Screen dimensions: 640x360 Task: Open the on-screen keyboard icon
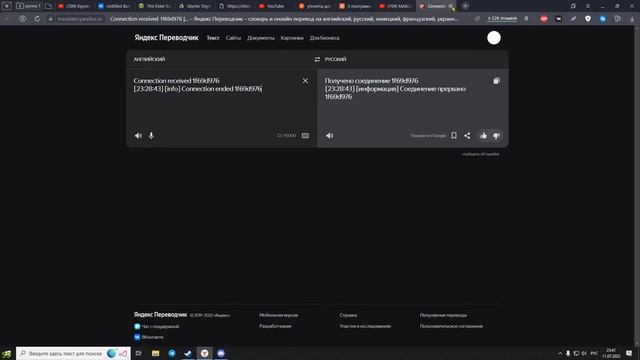point(305,136)
